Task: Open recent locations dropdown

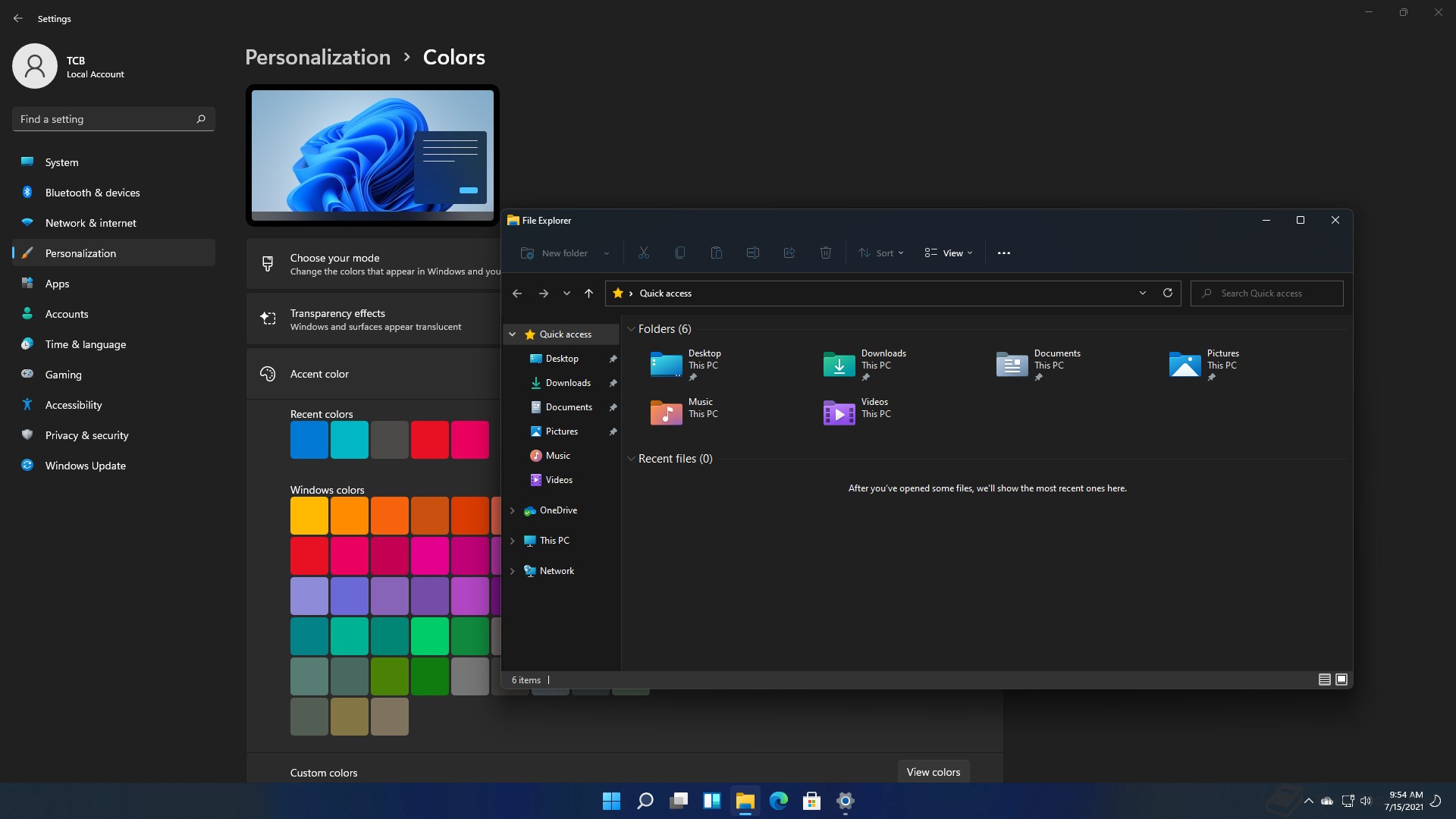Action: pyautogui.click(x=566, y=293)
